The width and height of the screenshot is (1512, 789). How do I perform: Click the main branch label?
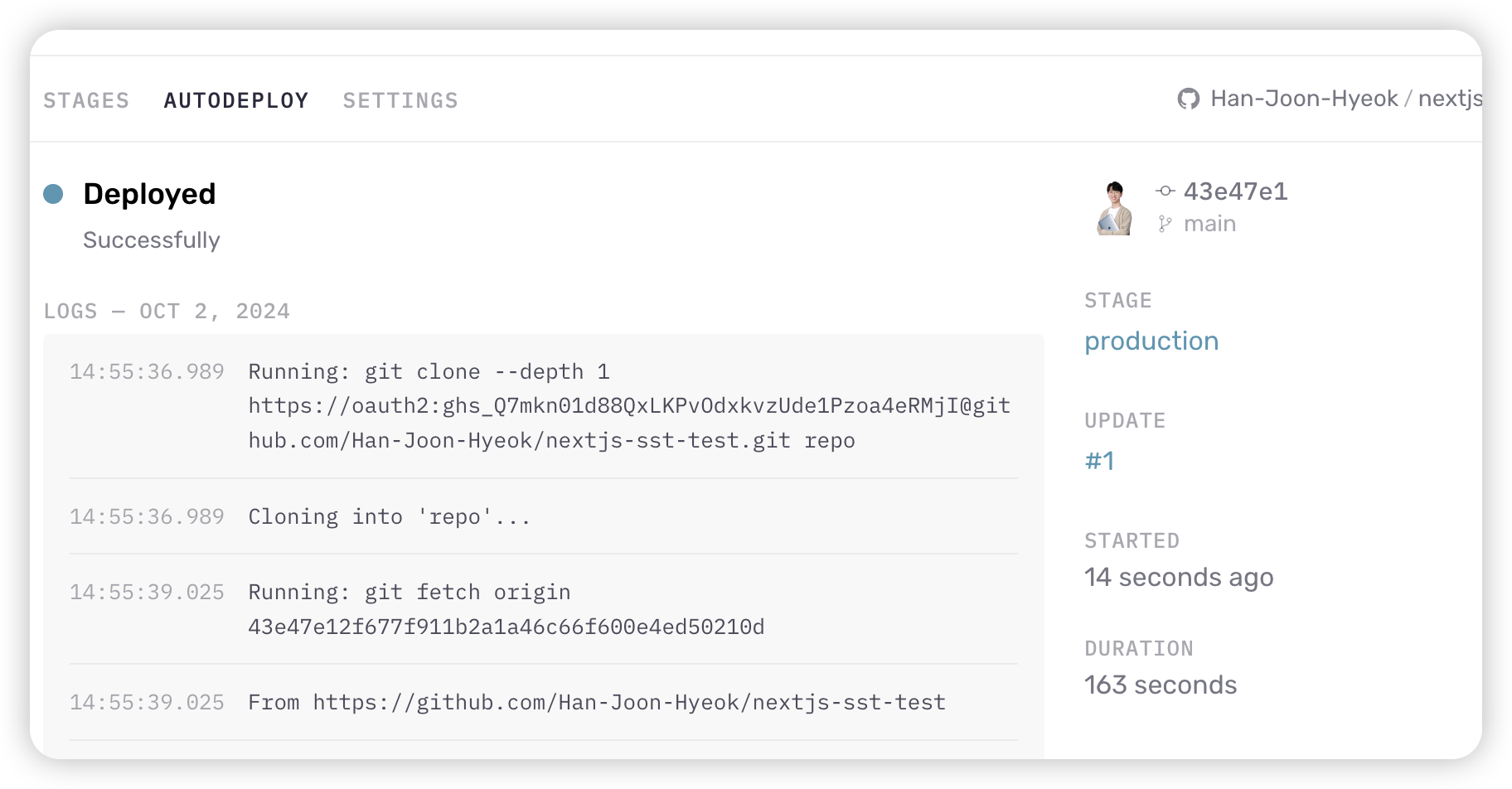pyautogui.click(x=1209, y=224)
